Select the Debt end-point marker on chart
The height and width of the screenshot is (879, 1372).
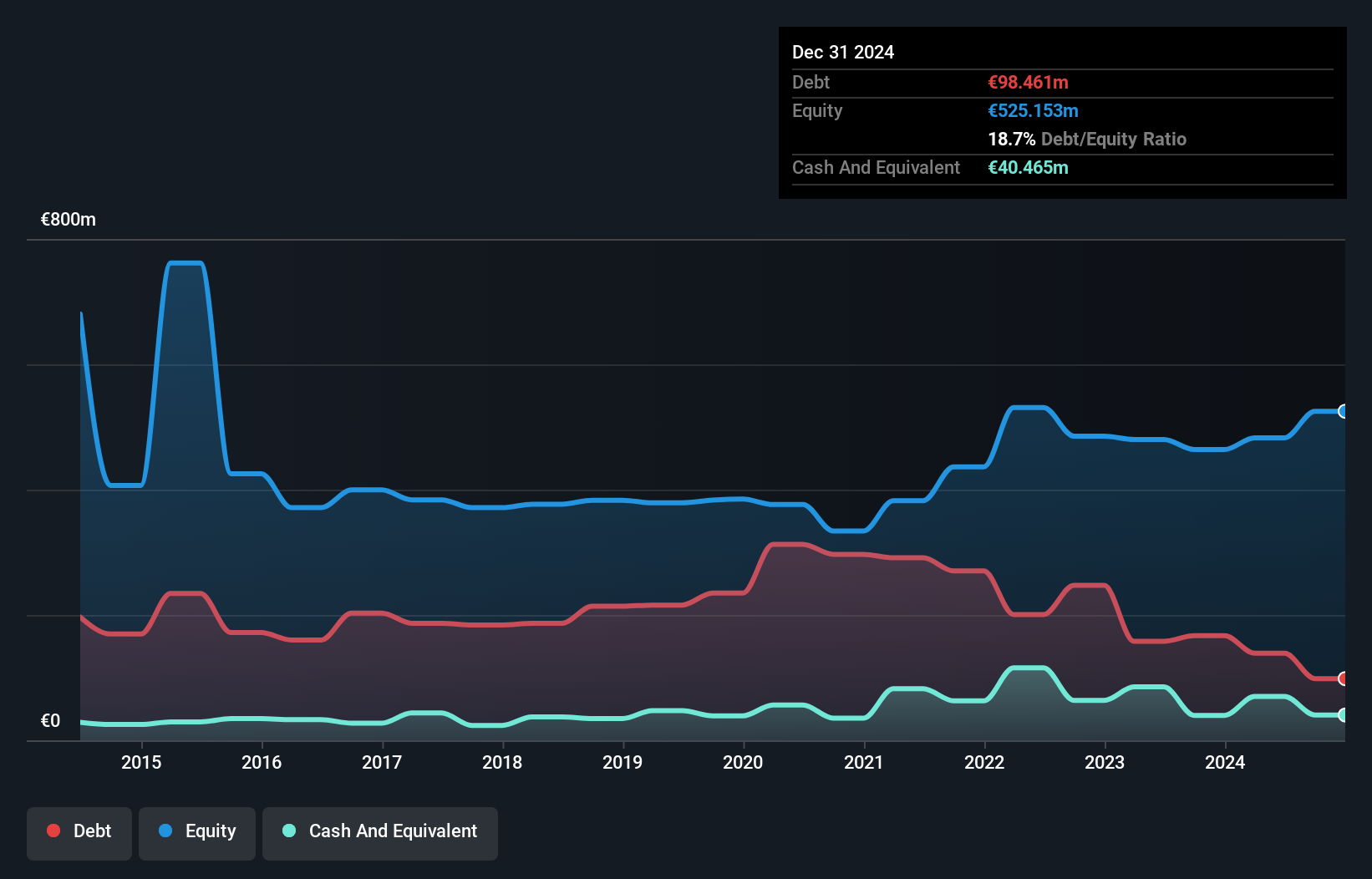point(1343,678)
